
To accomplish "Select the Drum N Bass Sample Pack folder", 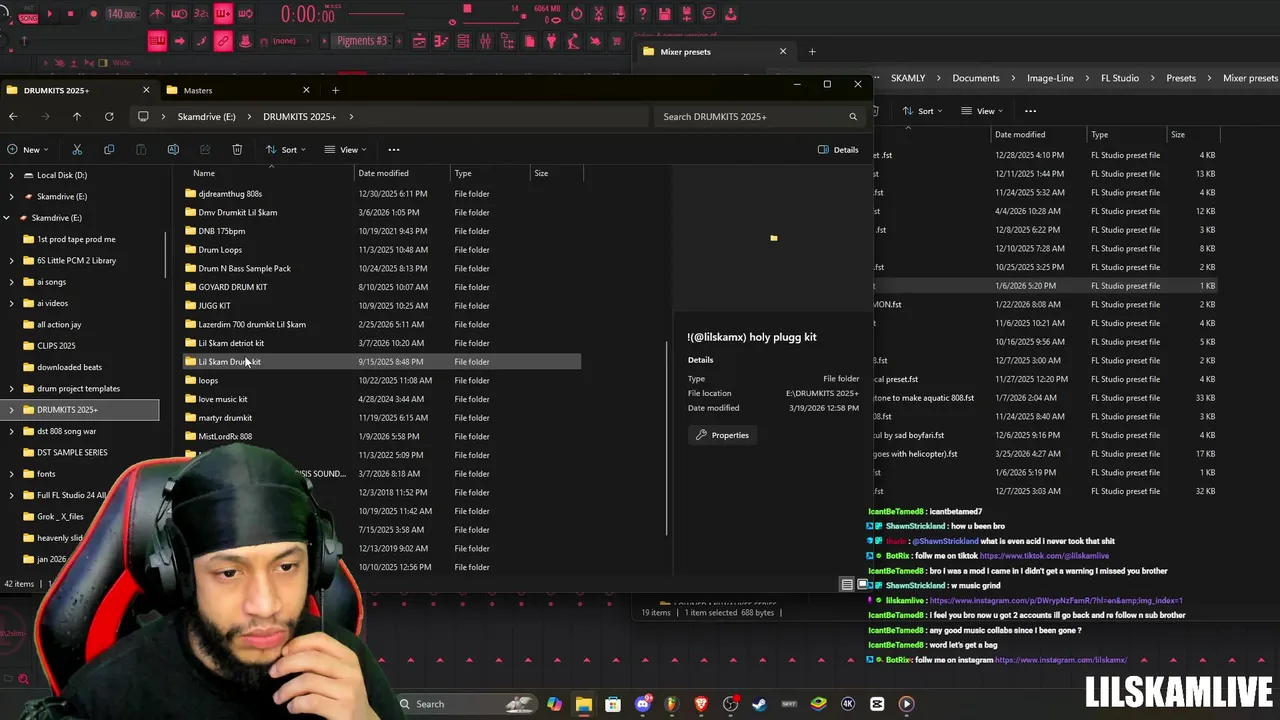I will click(244, 268).
